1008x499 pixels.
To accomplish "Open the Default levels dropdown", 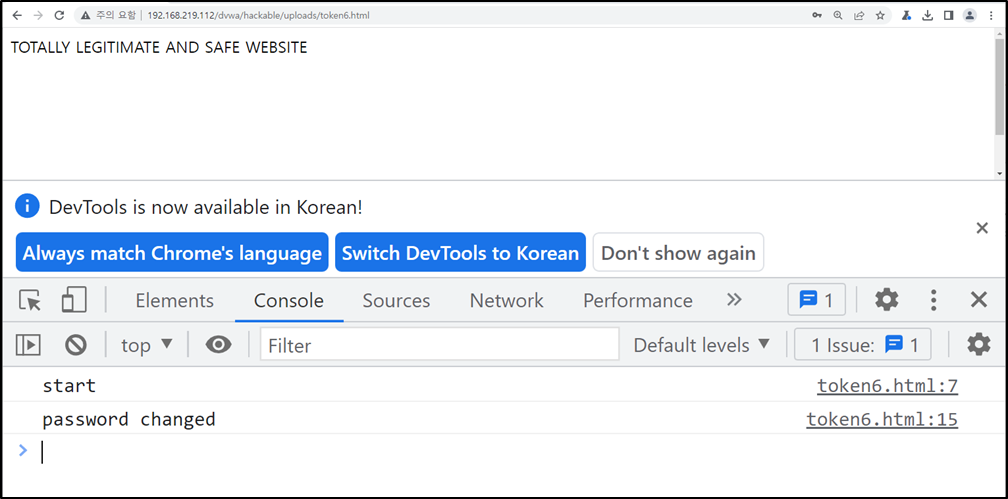I will 701,345.
